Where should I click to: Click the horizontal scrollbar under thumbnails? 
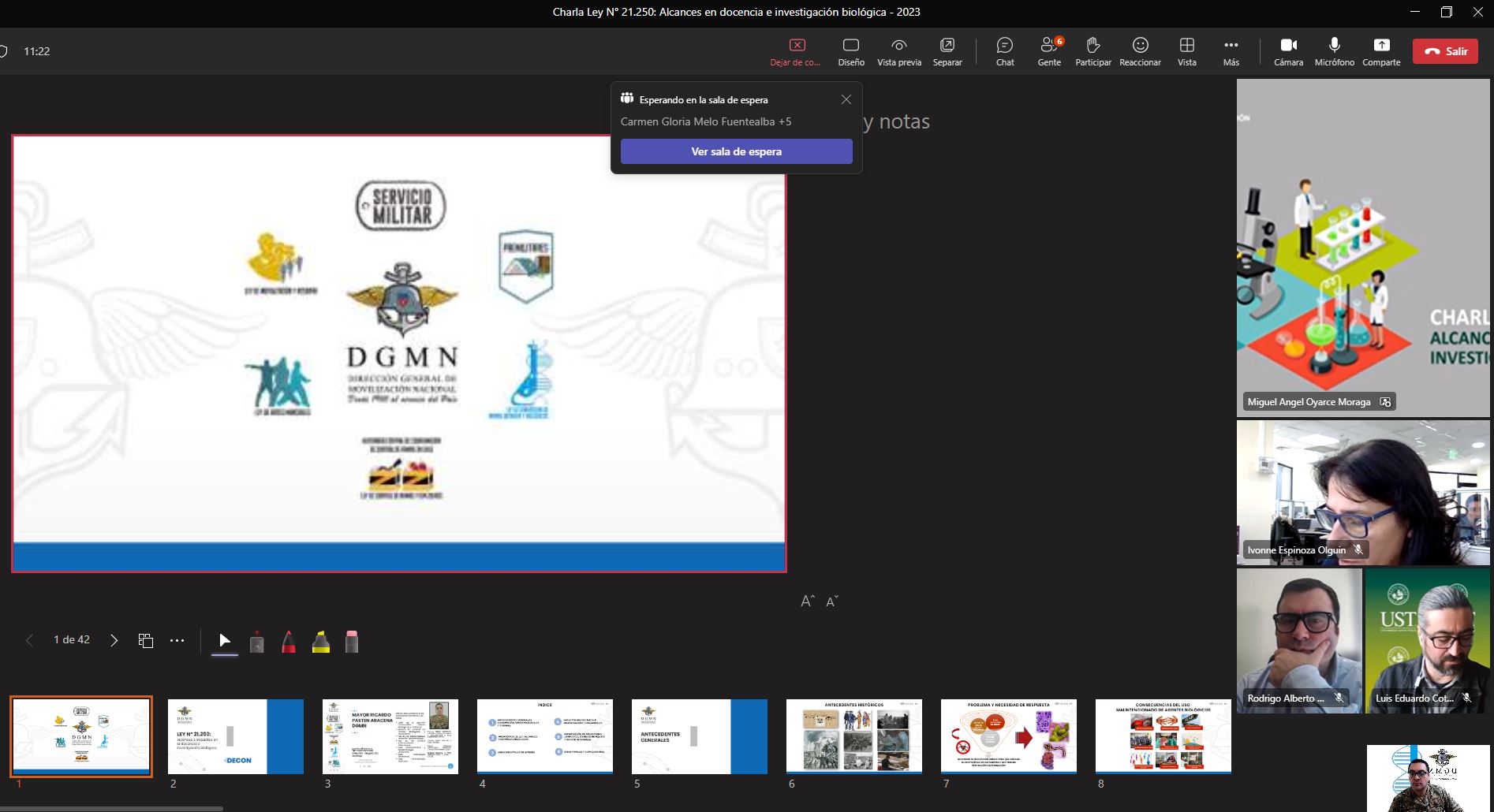point(111,808)
